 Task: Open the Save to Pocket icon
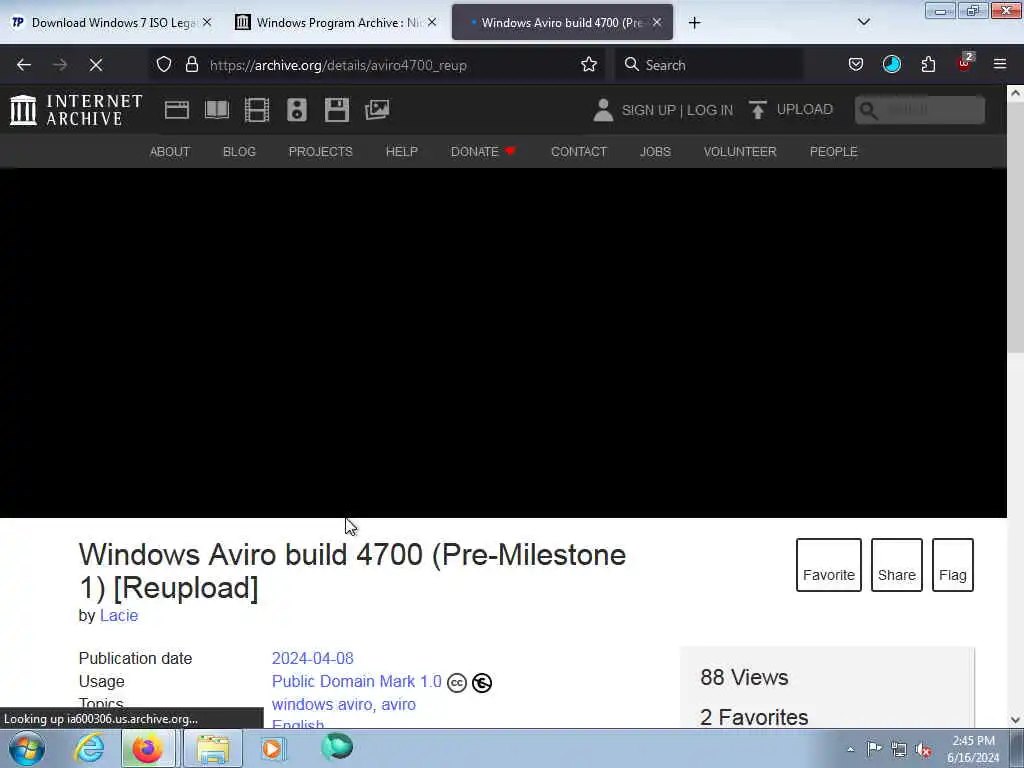click(856, 65)
